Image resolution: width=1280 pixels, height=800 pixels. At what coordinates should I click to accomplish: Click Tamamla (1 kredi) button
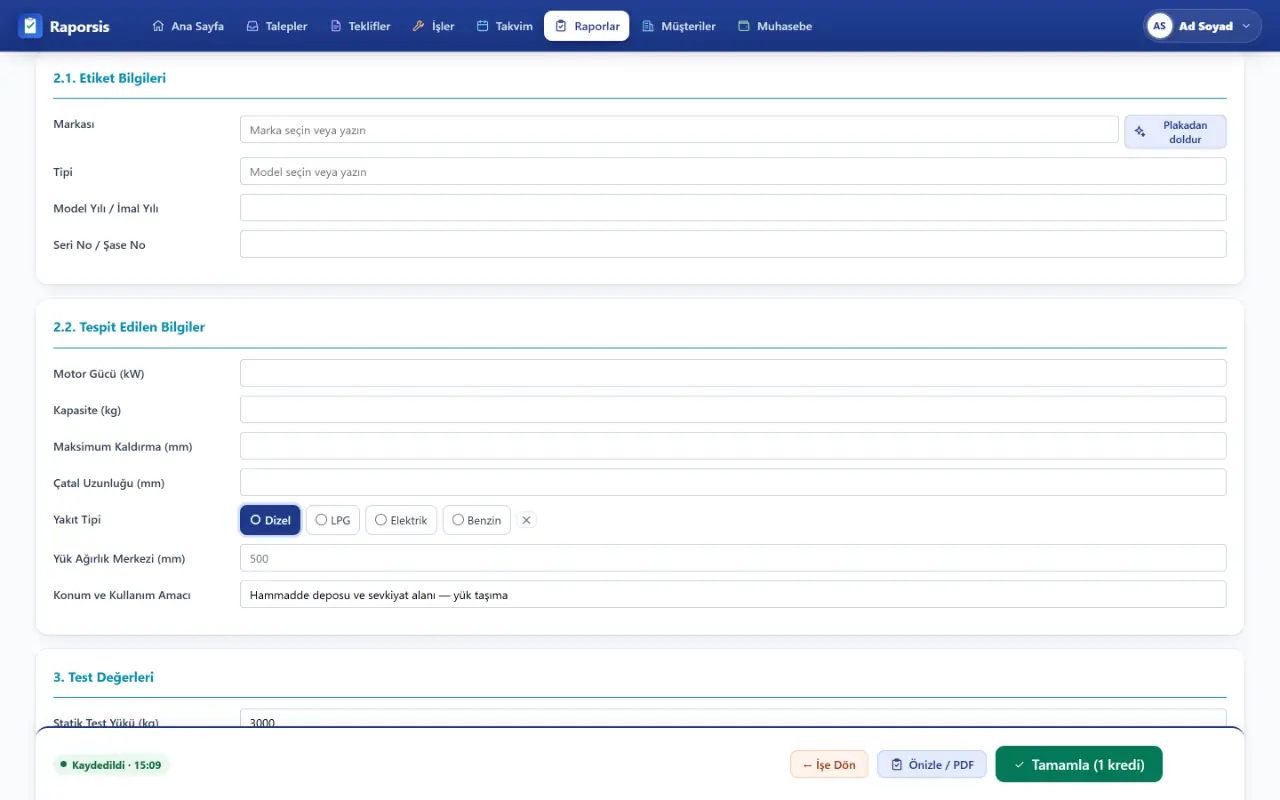point(1079,765)
